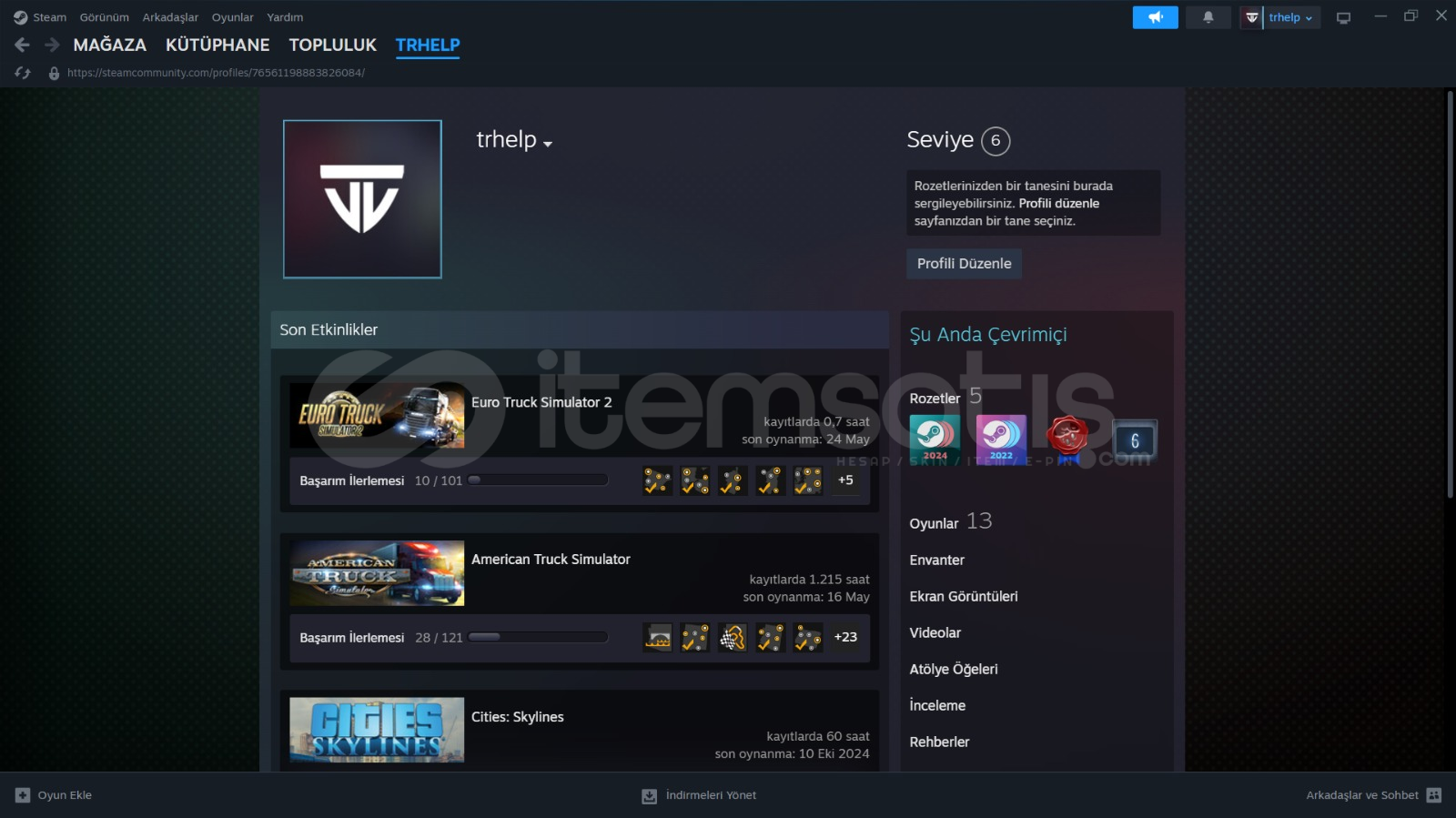Click the Euro Truck Simulator 2 banner thumbnail
Viewport: 1456px width, 818px height.
pos(377,415)
